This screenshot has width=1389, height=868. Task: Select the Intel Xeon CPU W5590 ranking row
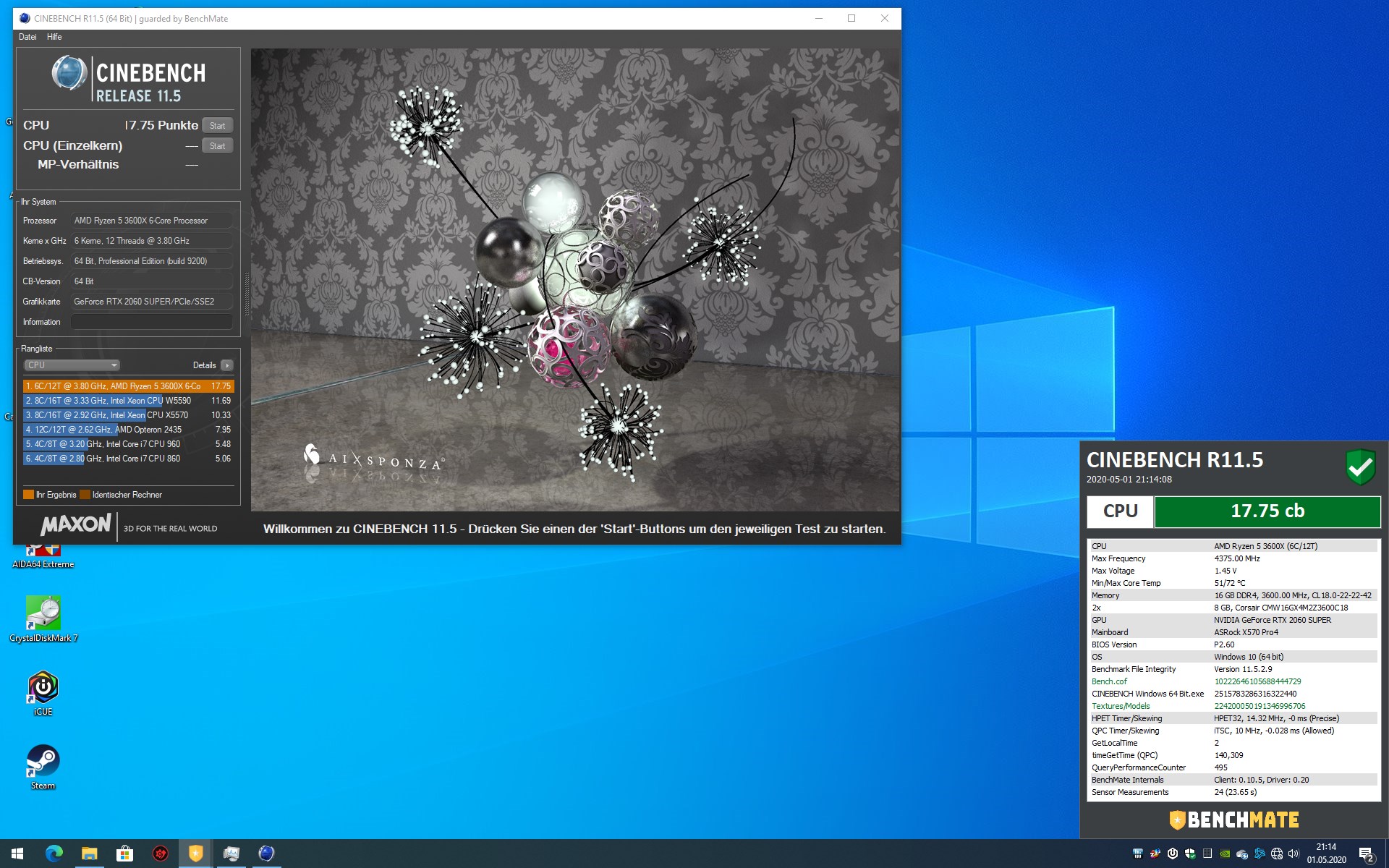point(128,401)
